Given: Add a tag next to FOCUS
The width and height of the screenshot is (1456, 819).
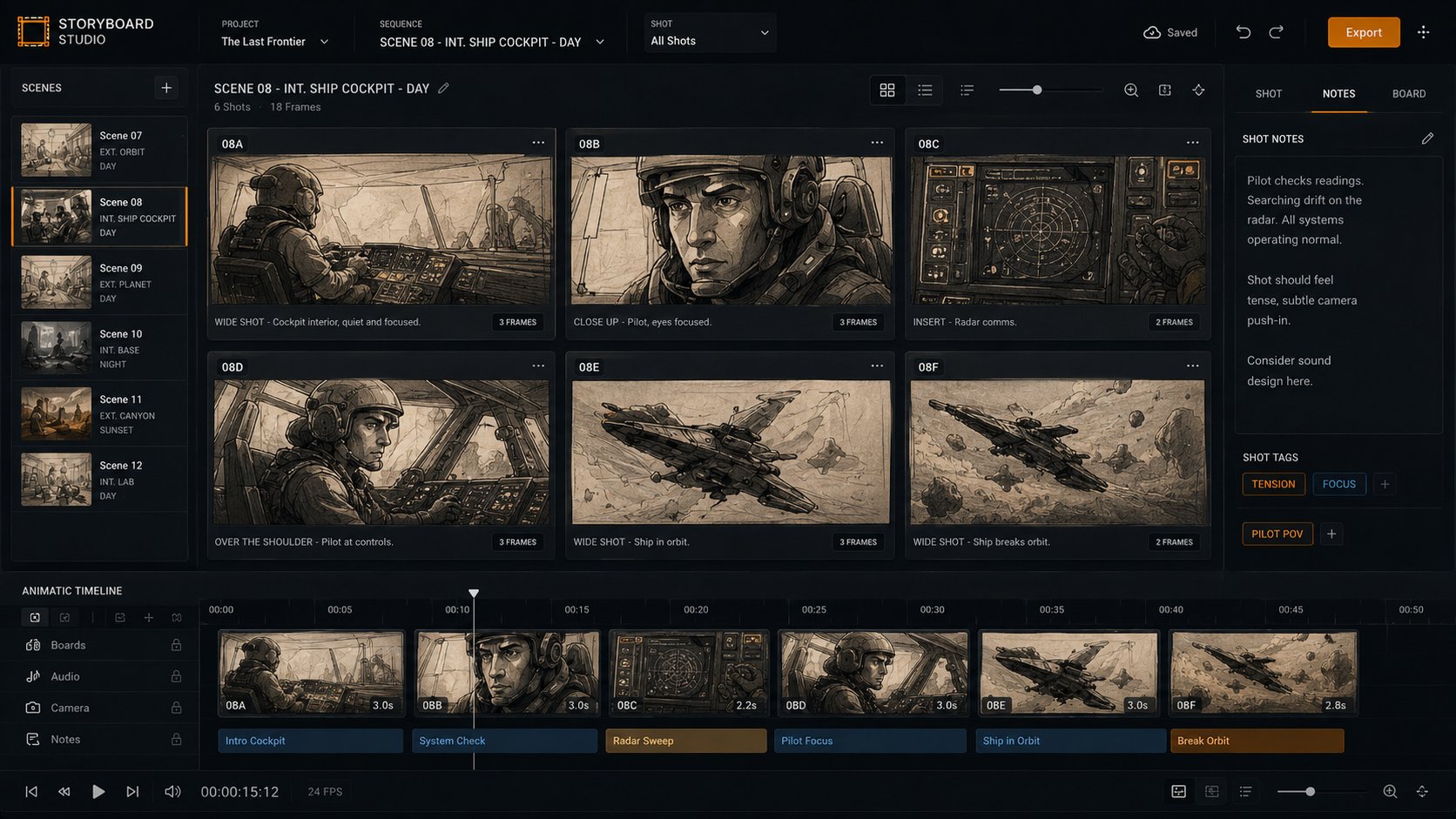Looking at the screenshot, I should tap(1385, 484).
